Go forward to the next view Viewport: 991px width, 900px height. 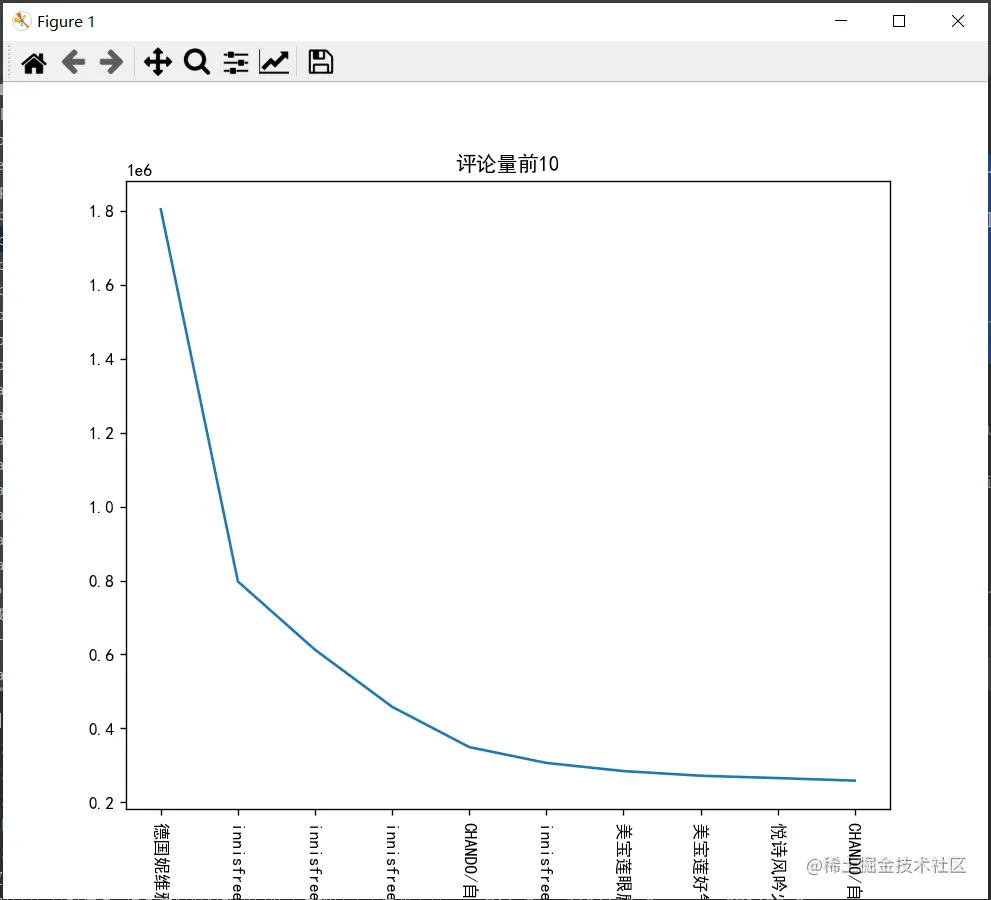pos(111,63)
